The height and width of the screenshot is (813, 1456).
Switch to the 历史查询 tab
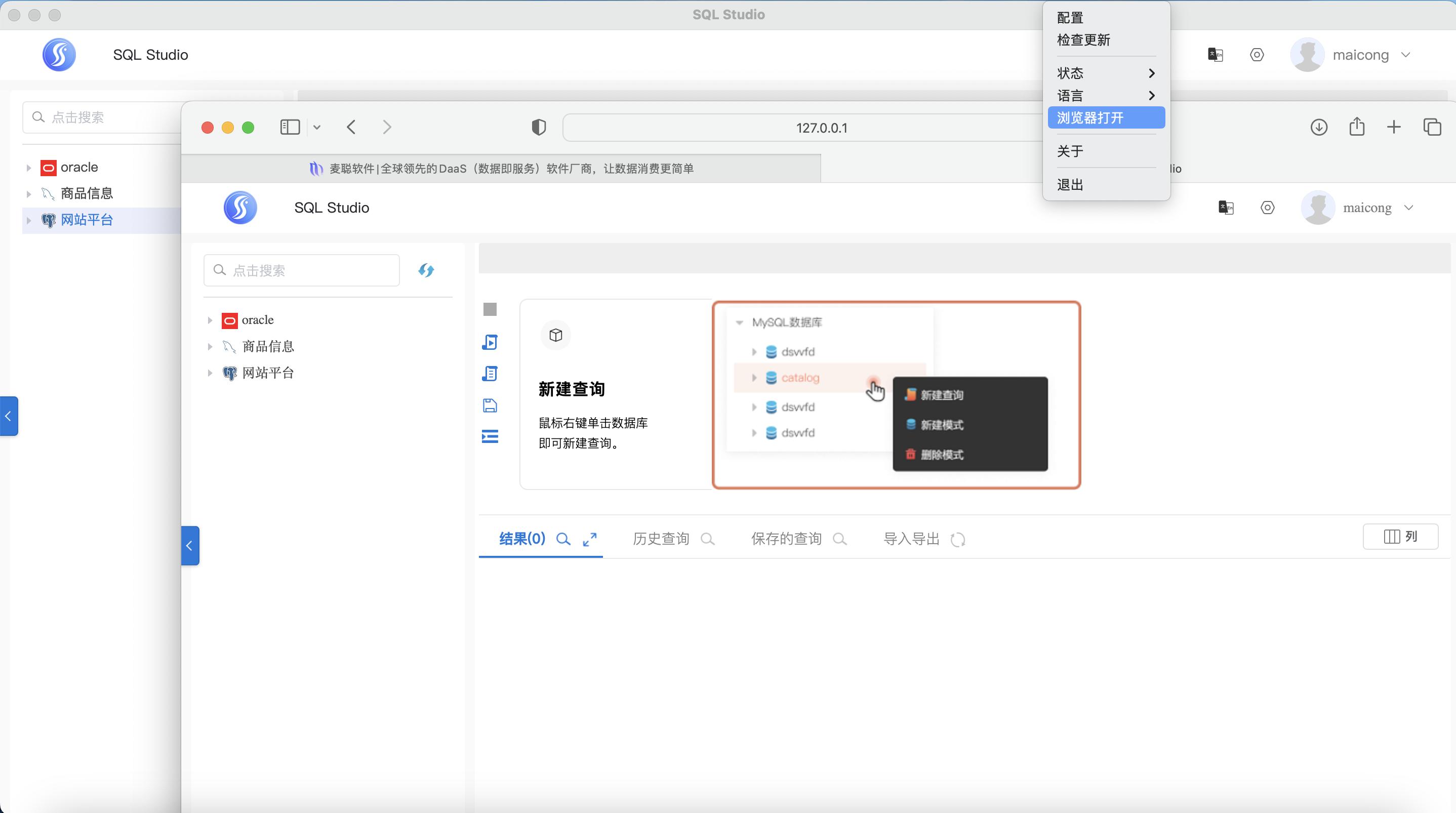[661, 539]
